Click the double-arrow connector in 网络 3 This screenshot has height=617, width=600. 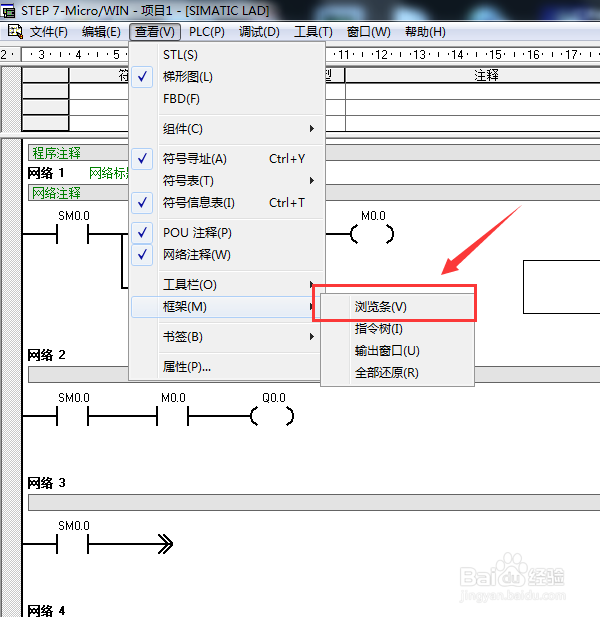165,544
